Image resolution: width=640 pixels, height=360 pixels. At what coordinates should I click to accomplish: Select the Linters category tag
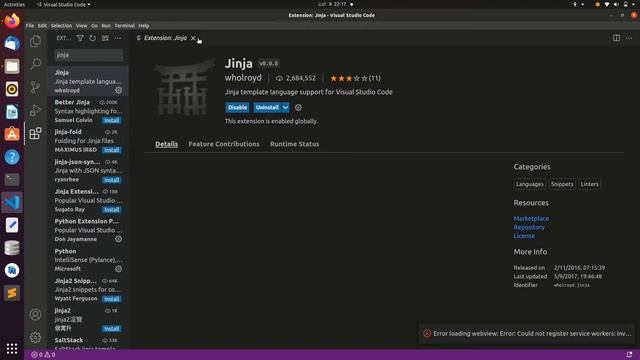pos(589,184)
